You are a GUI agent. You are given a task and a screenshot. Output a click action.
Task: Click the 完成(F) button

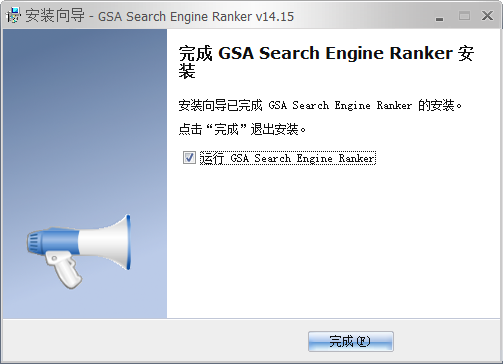351,341
